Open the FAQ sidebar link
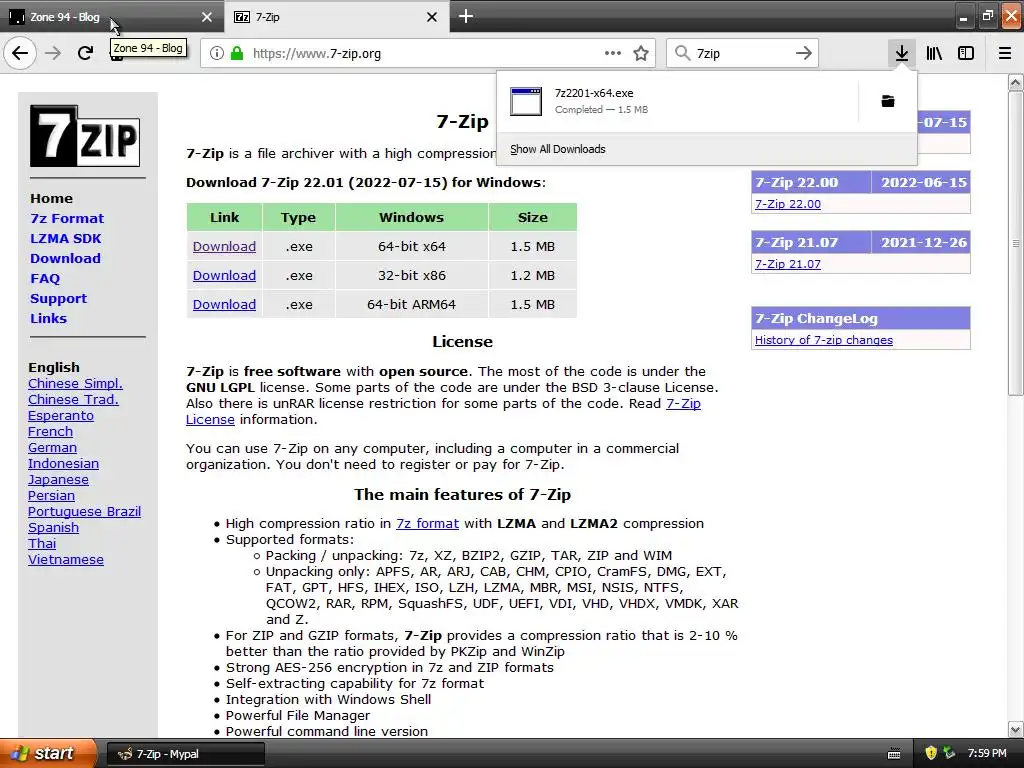The height and width of the screenshot is (768, 1024). point(45,279)
